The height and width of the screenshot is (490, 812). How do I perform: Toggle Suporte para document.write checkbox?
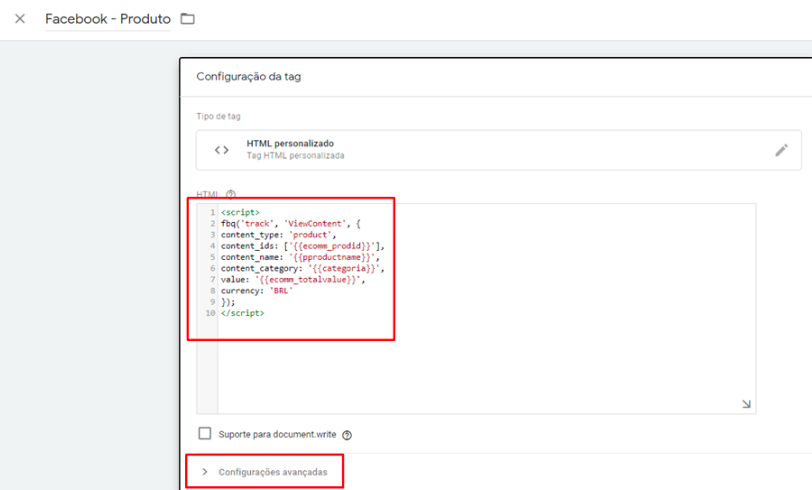205,434
